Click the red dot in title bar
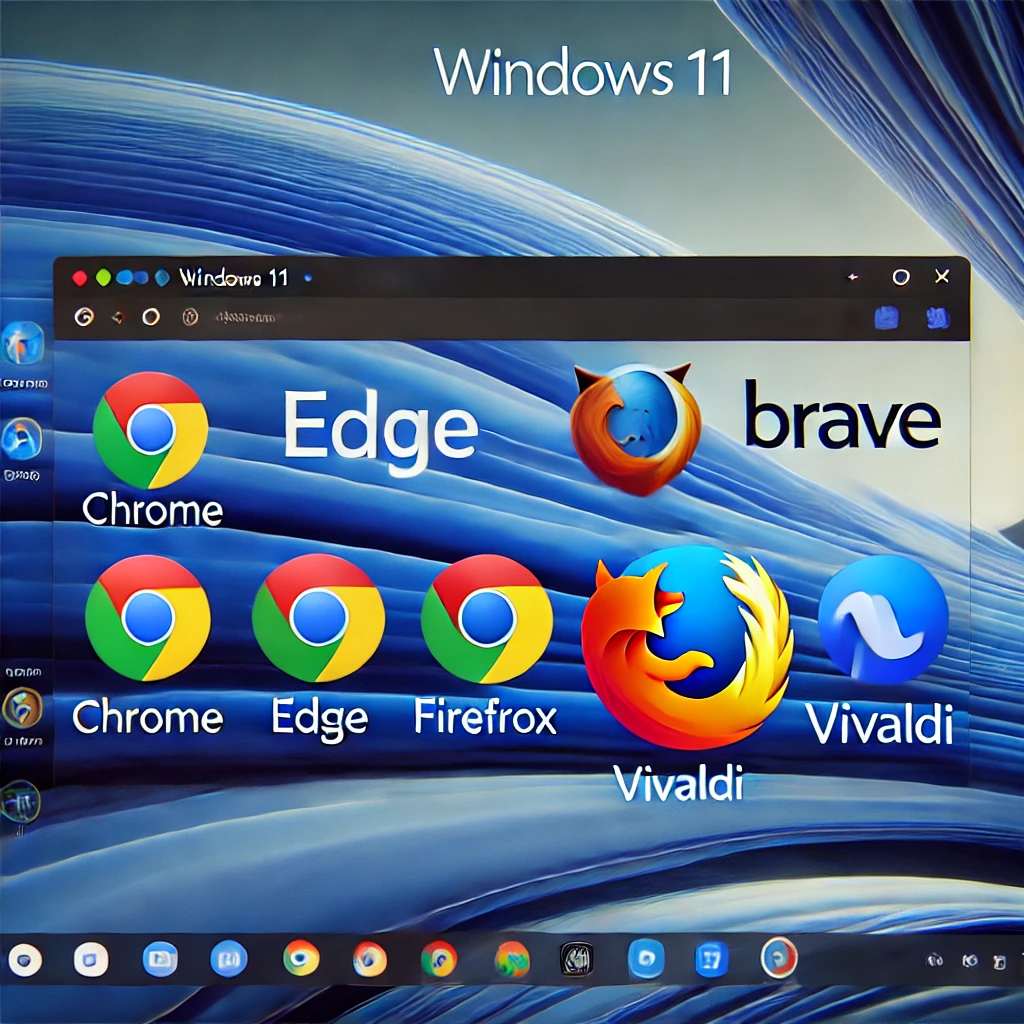The width and height of the screenshot is (1024, 1024). point(80,278)
